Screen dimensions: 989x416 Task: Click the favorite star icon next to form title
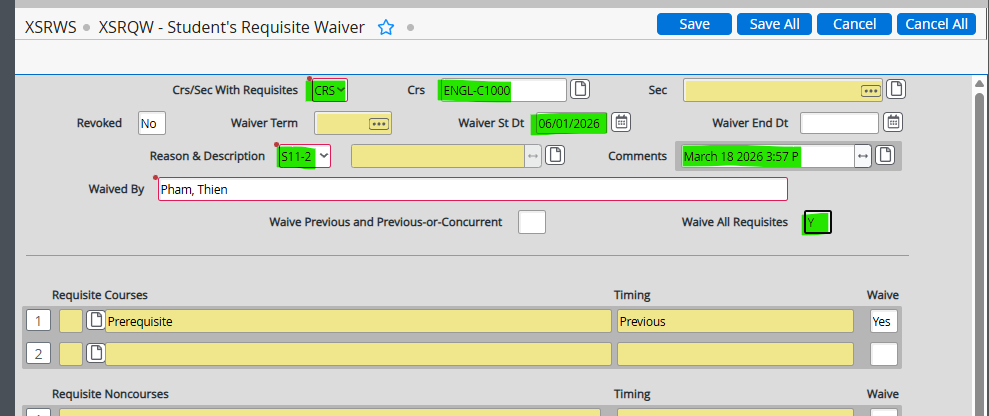click(386, 28)
